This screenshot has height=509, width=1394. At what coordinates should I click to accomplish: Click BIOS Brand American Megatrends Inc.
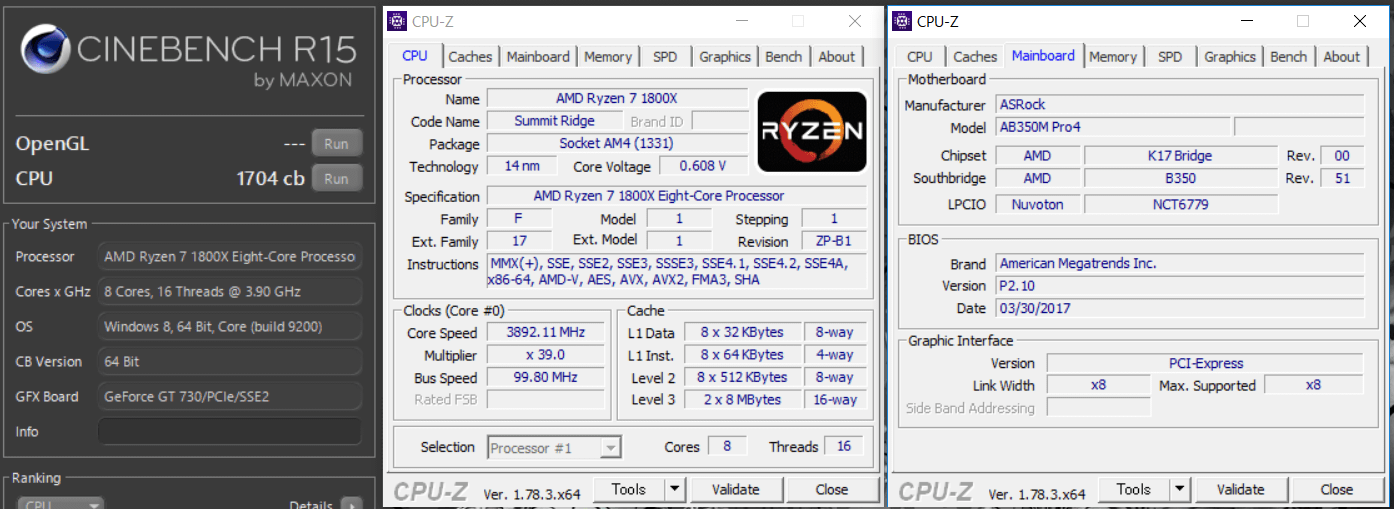pos(1180,264)
